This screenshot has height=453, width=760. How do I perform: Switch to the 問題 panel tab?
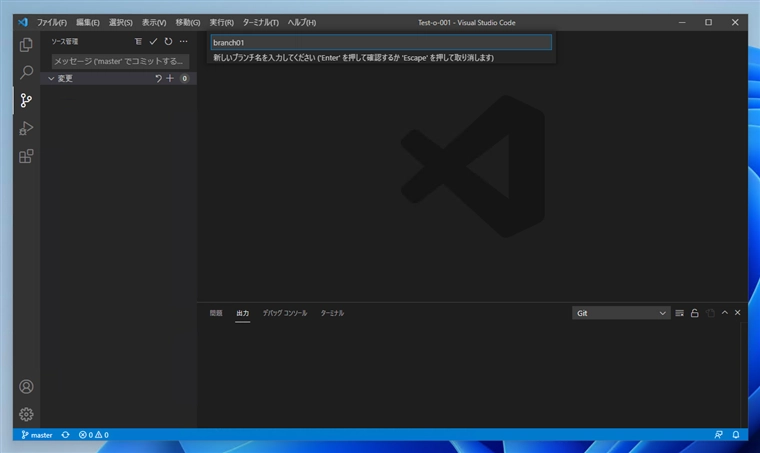point(216,313)
